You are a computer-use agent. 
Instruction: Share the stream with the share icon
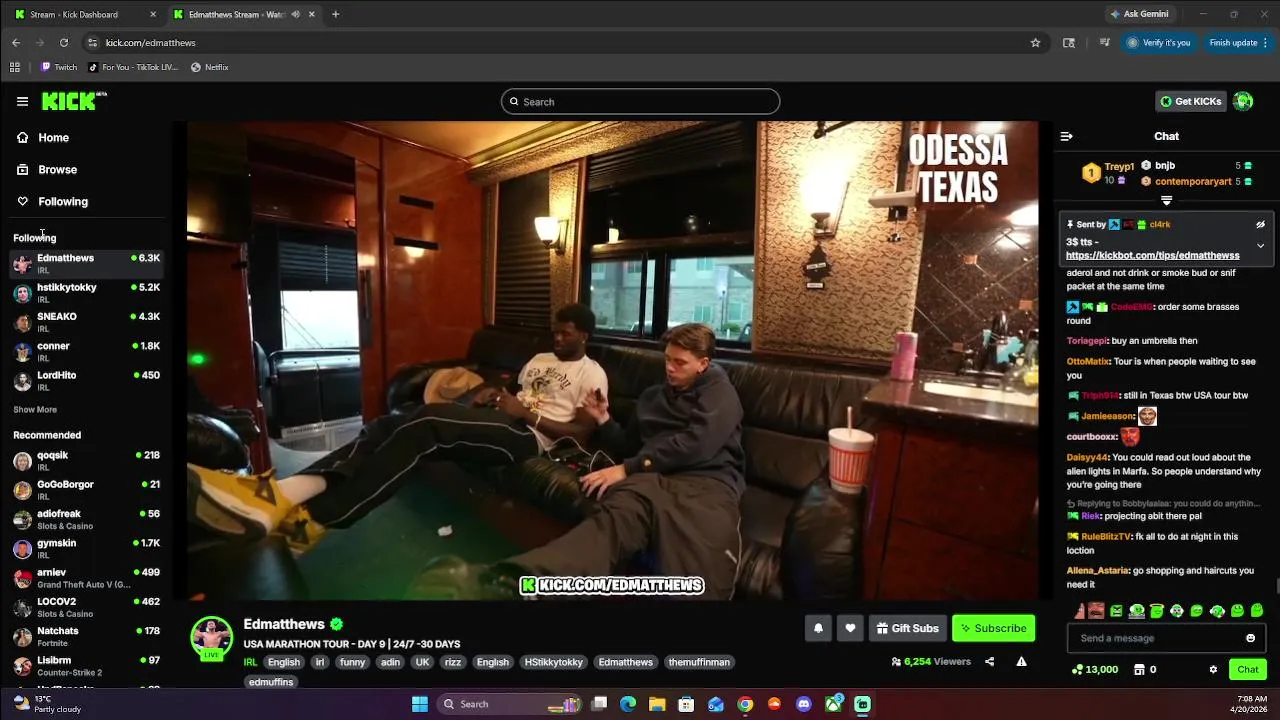[x=989, y=662]
